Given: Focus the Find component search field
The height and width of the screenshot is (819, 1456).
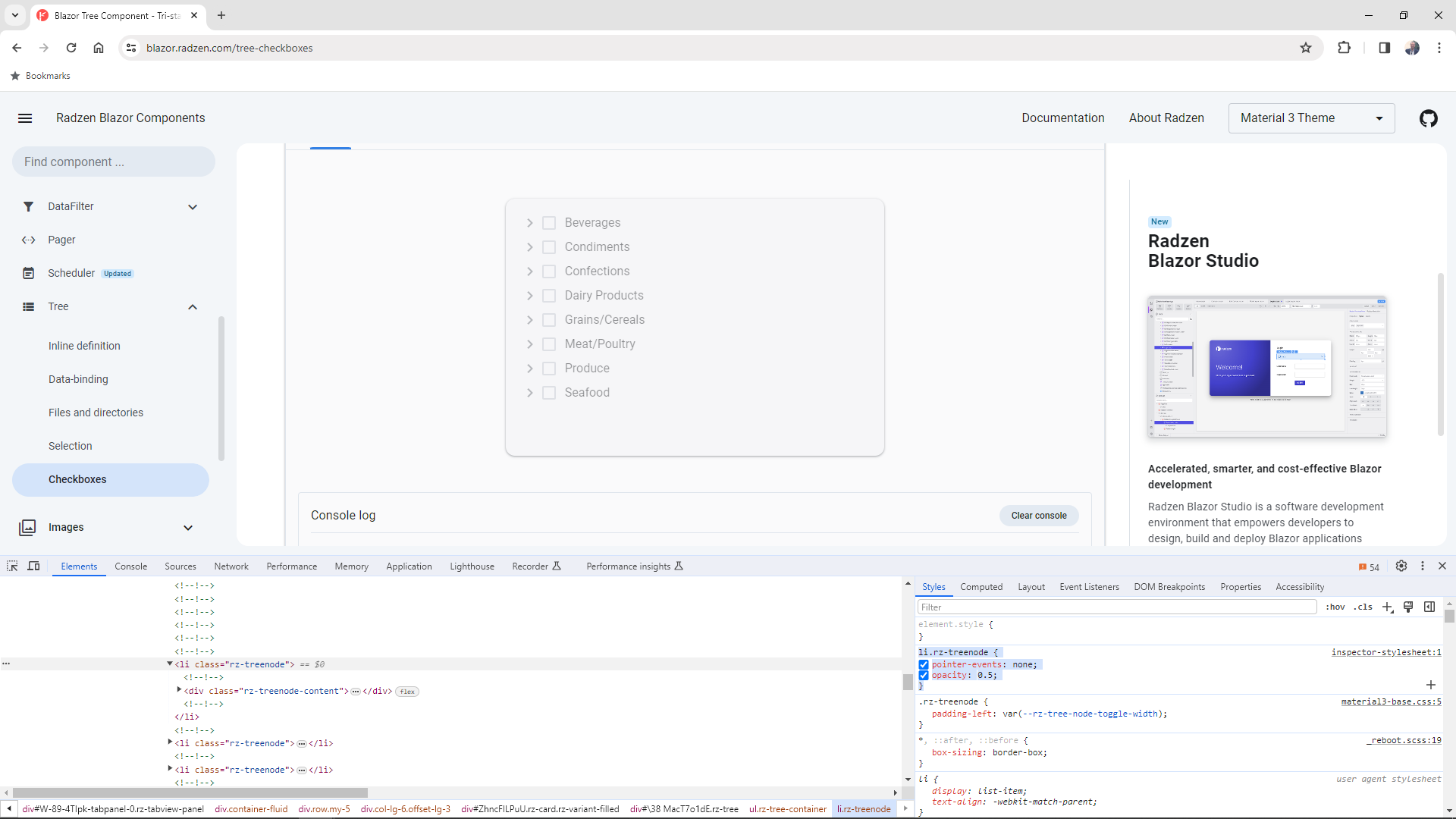Looking at the screenshot, I should [114, 162].
